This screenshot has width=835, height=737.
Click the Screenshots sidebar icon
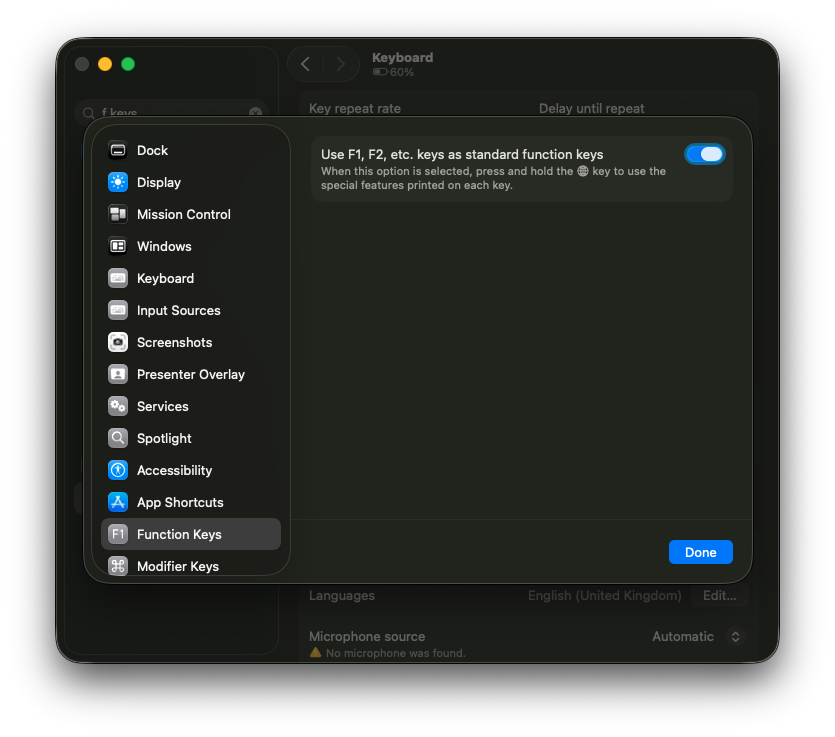[117, 342]
